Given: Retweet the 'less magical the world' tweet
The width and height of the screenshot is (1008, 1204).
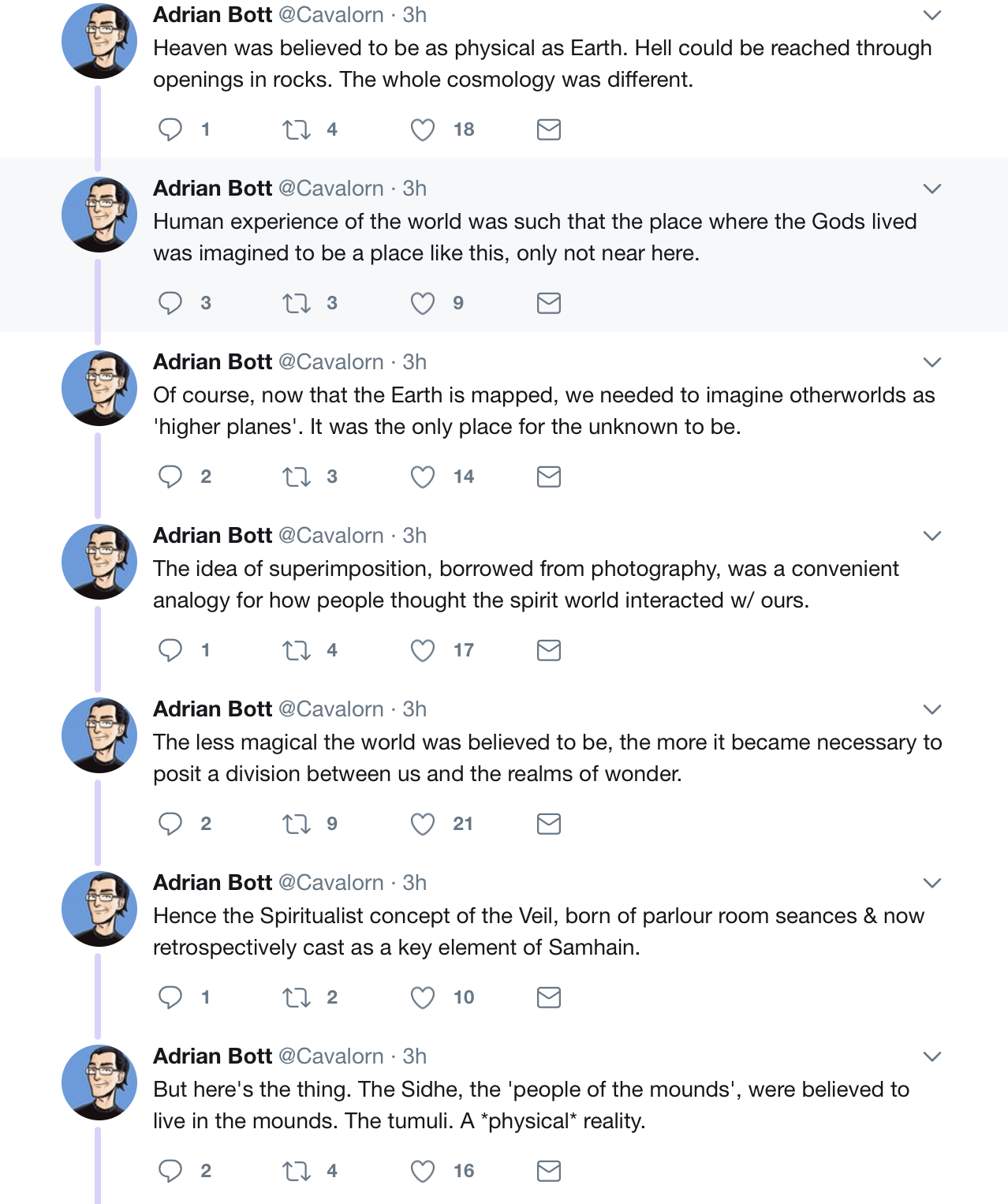Looking at the screenshot, I should click(297, 824).
